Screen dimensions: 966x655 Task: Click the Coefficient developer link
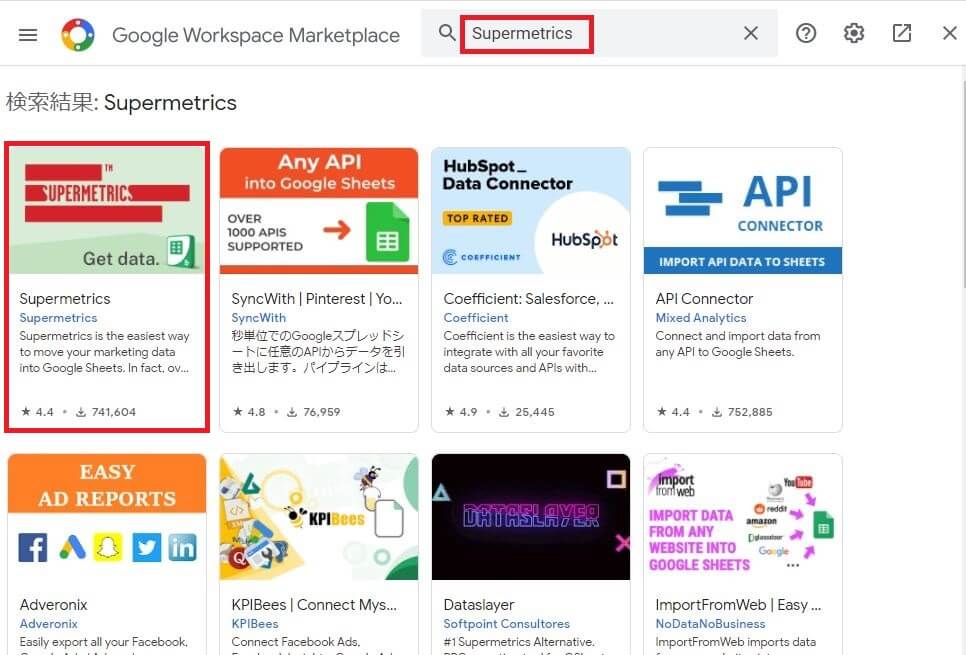pos(476,318)
